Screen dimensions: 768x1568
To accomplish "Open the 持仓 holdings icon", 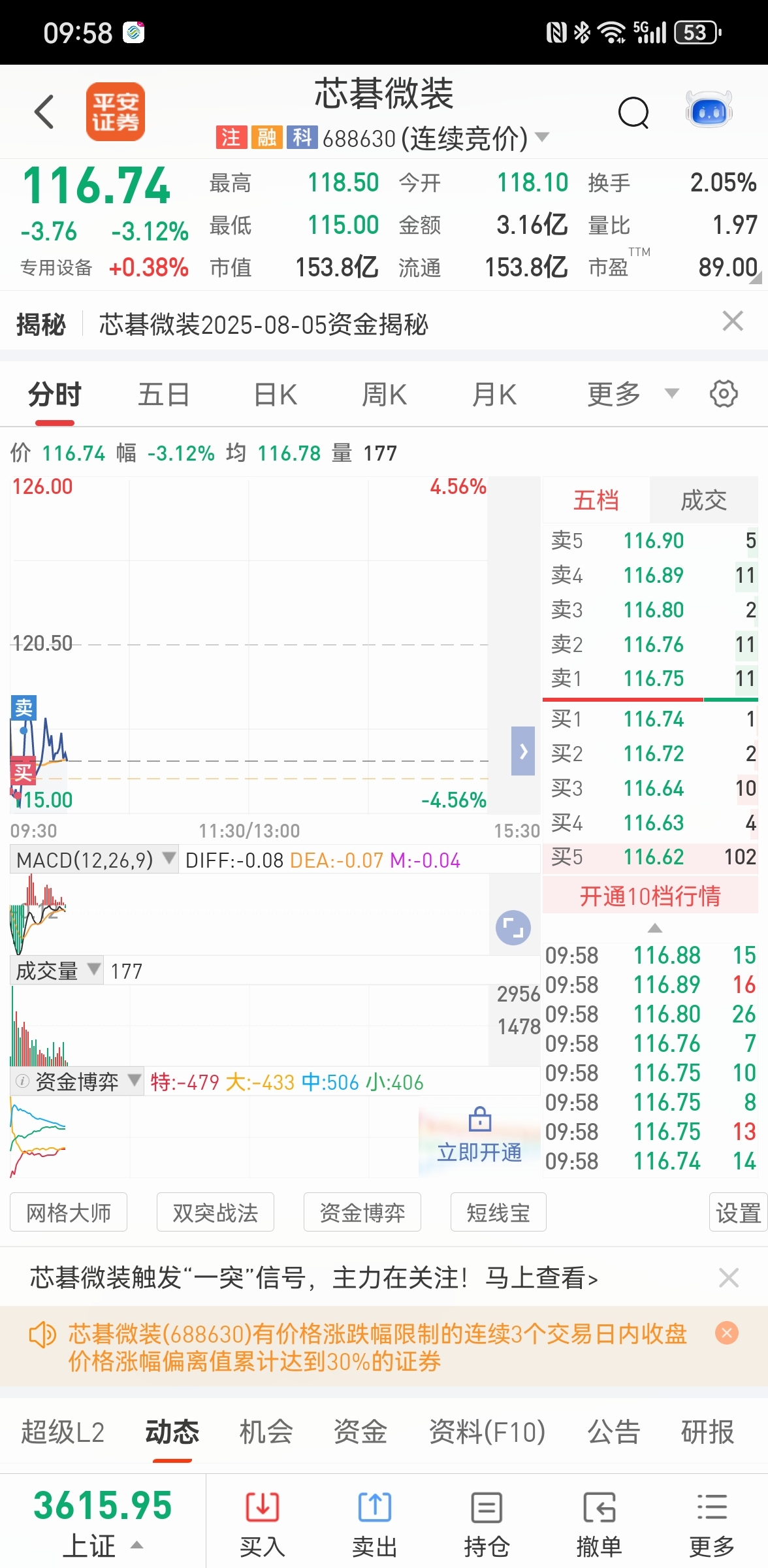I will click(487, 1508).
